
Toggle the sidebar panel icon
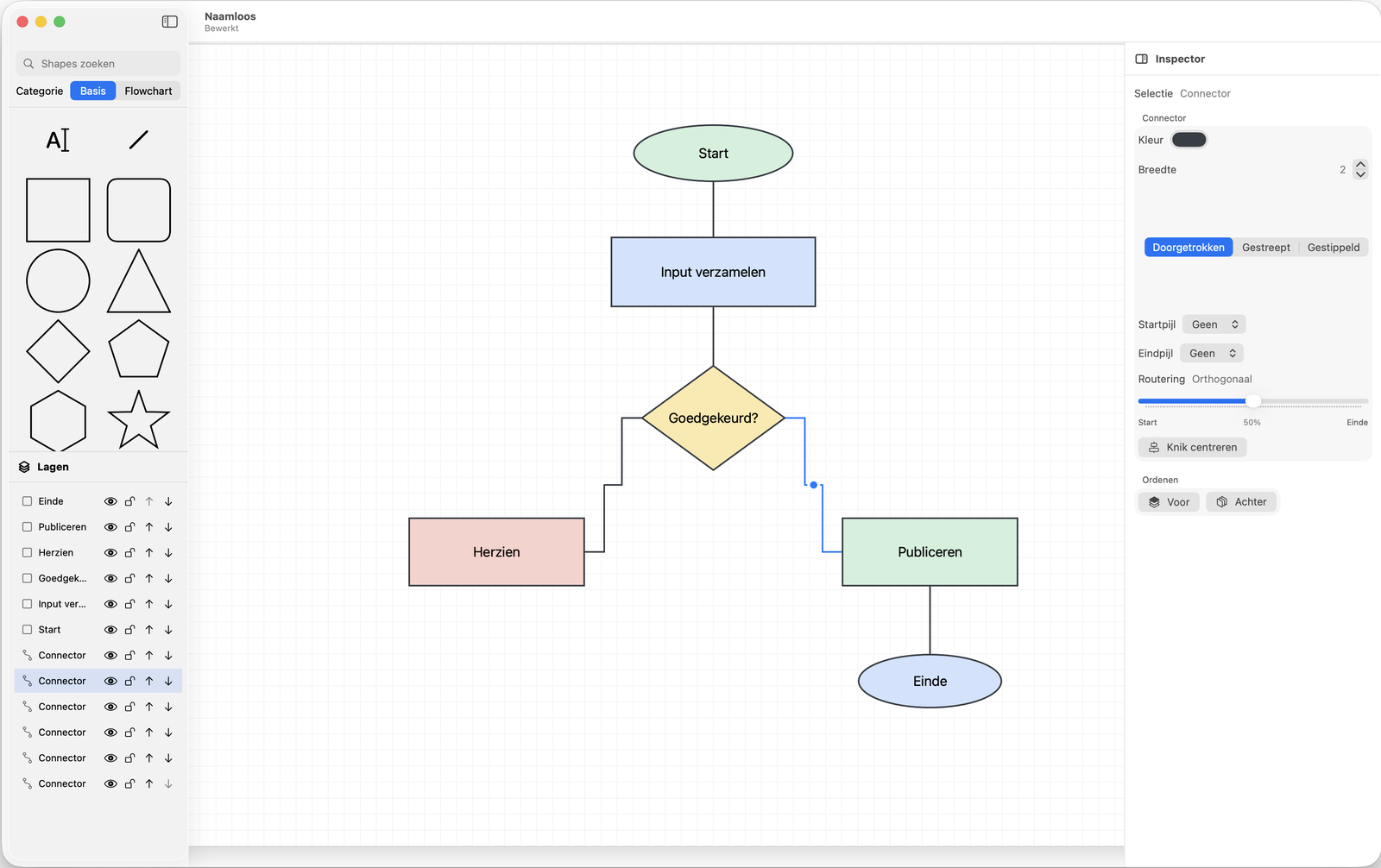pos(170,22)
